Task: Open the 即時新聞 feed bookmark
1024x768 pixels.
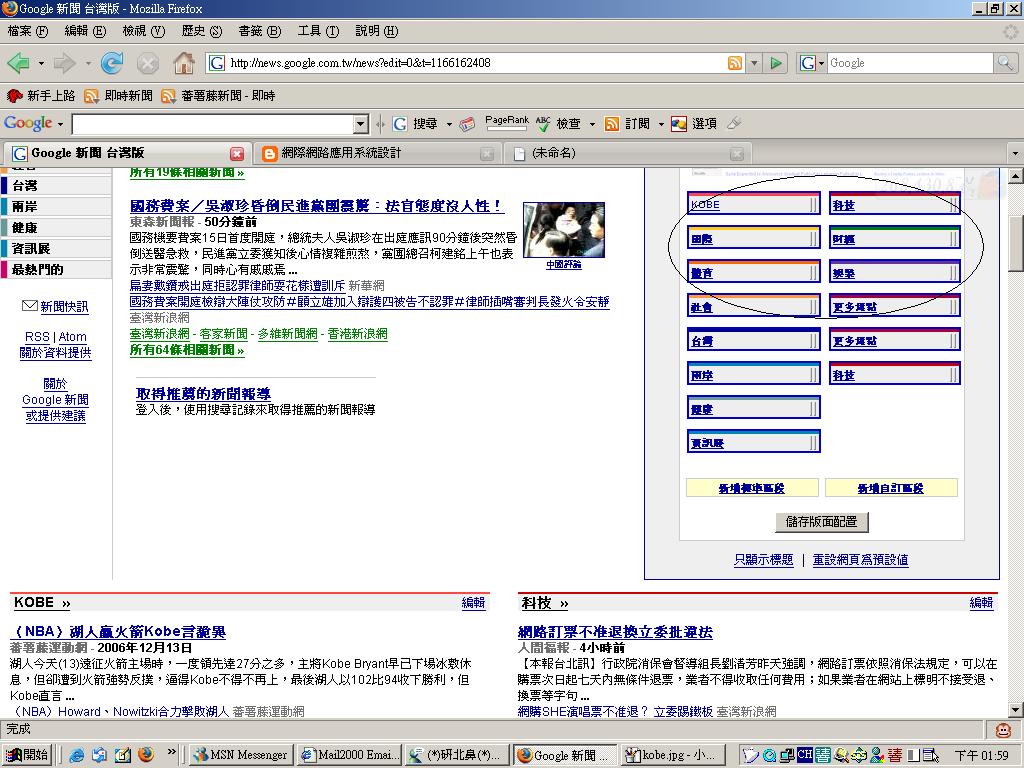Action: pyautogui.click(x=118, y=96)
